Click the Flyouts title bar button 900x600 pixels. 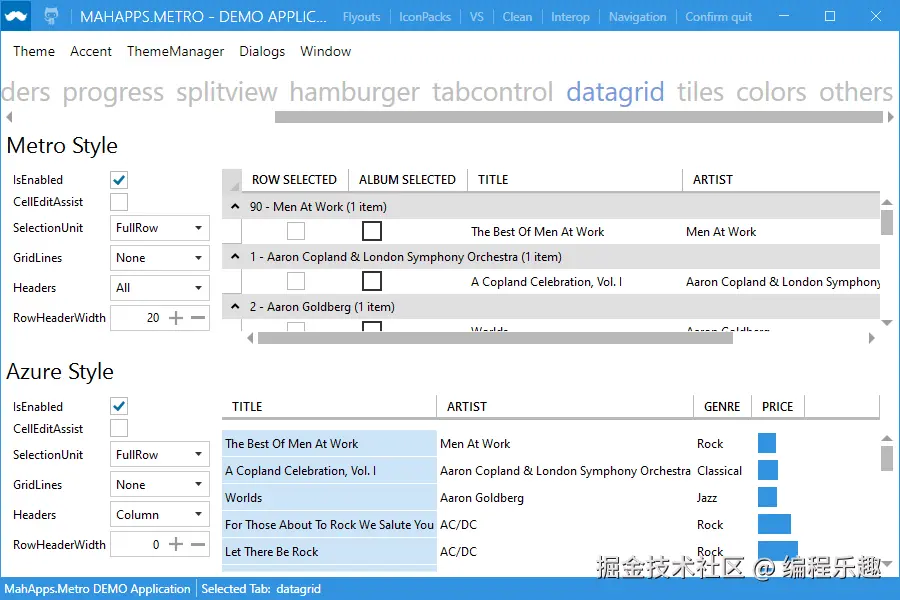[362, 17]
